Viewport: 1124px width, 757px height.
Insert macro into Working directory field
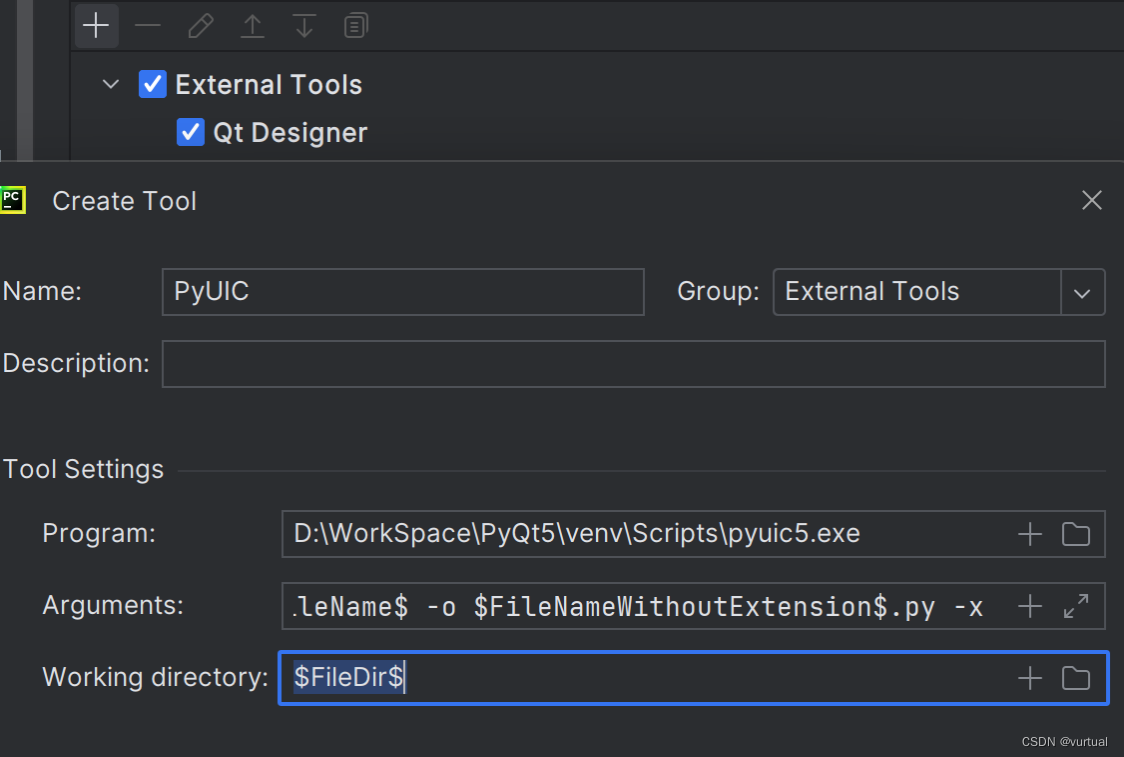(x=1030, y=677)
